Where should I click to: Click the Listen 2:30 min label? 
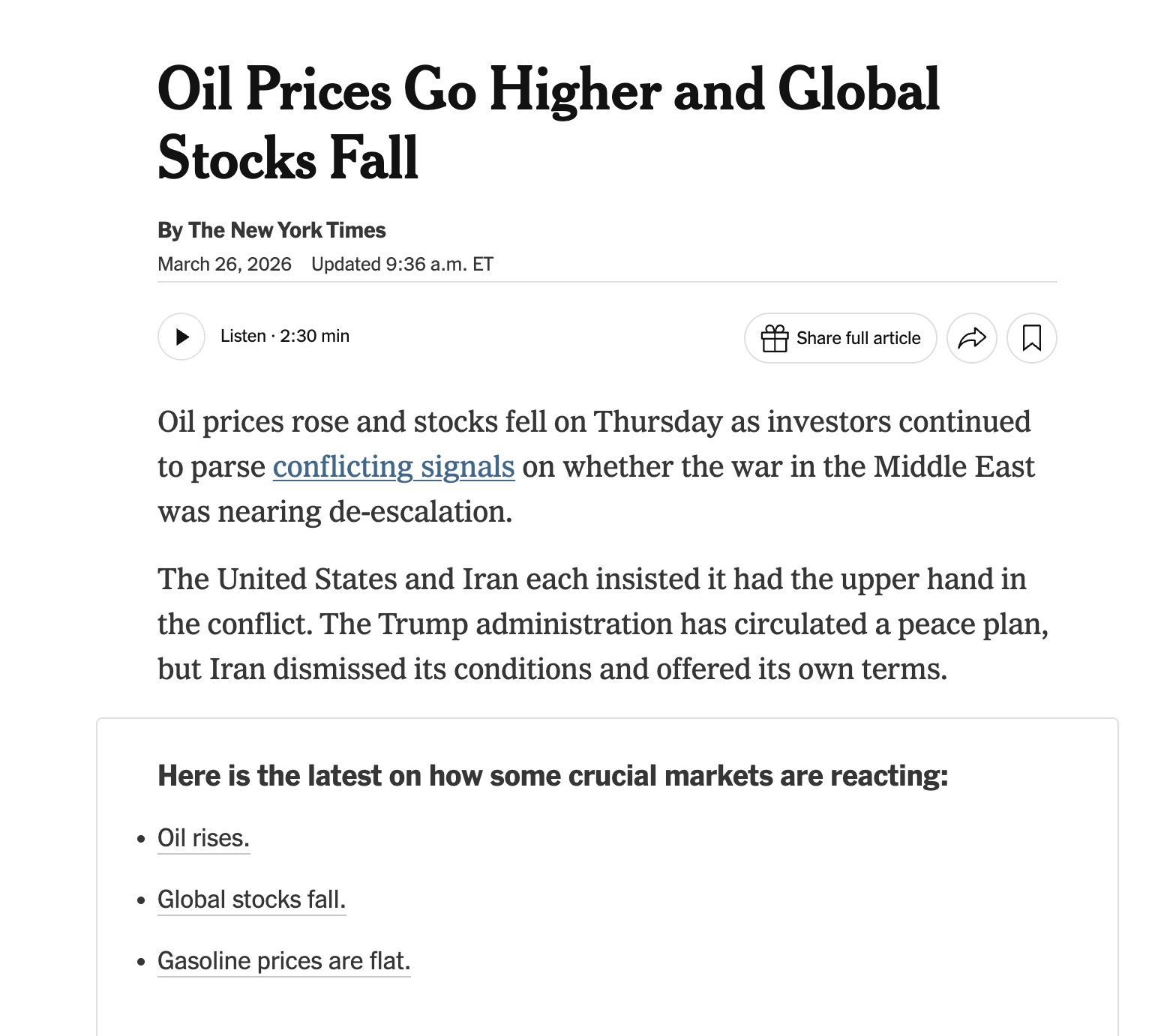pos(285,336)
